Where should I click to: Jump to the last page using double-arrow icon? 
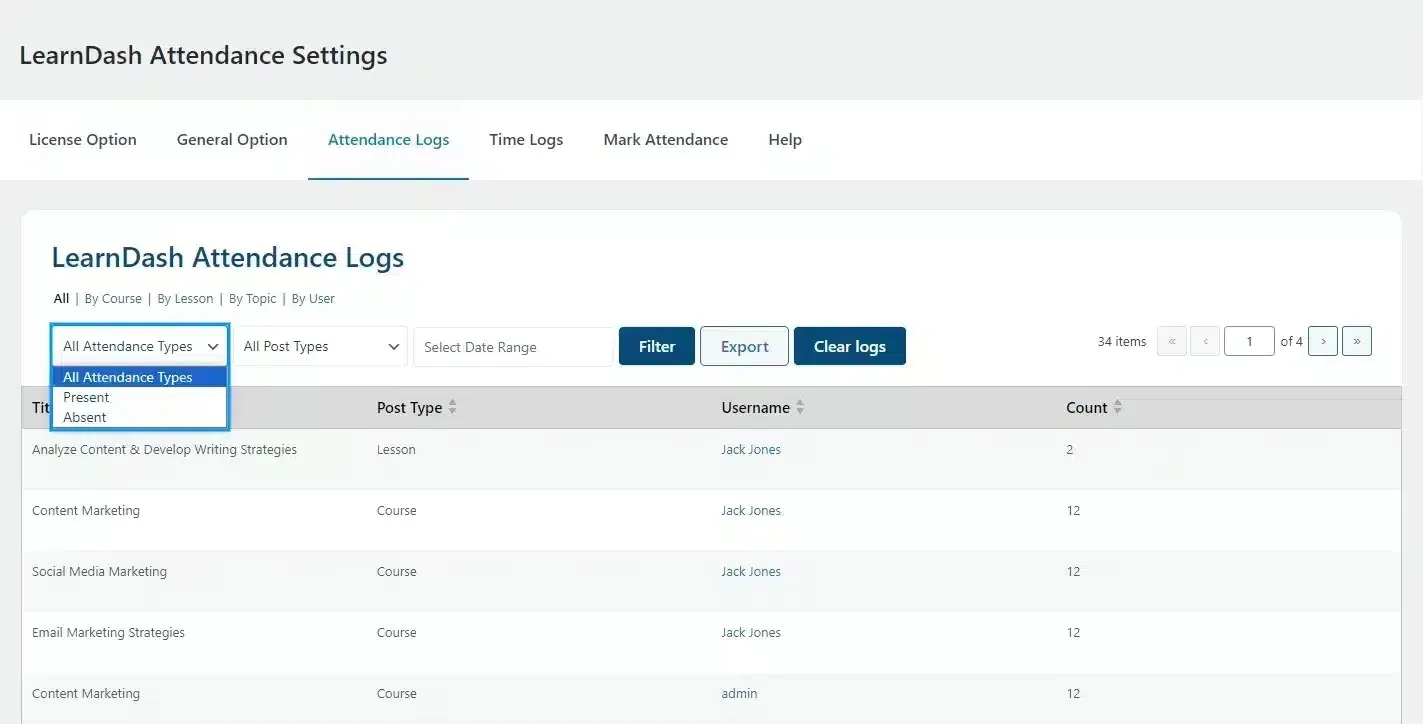click(1356, 341)
